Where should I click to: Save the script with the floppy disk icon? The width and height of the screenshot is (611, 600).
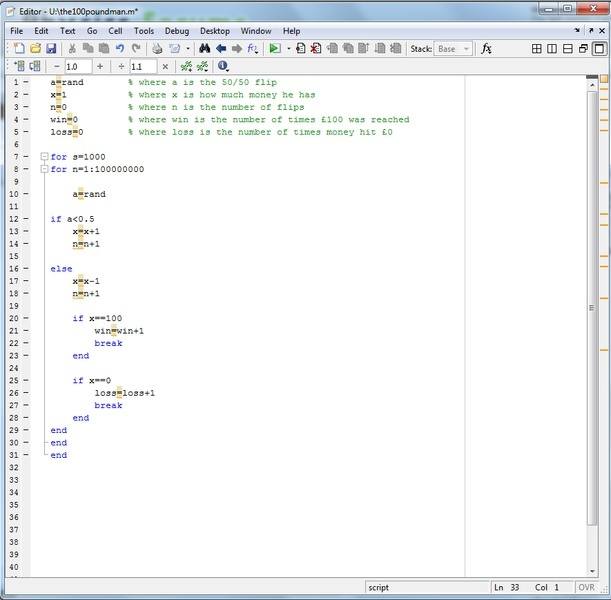(51, 49)
